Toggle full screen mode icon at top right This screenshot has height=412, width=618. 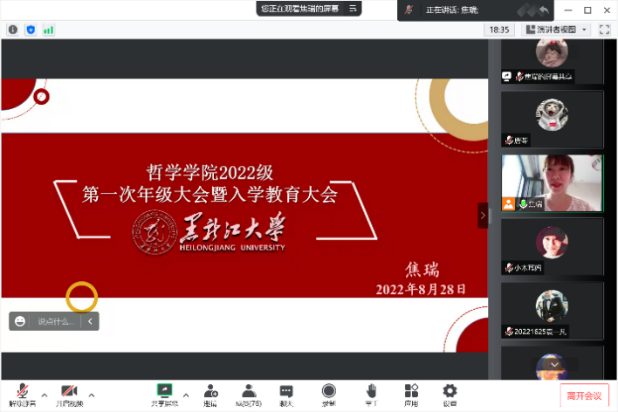pos(604,30)
